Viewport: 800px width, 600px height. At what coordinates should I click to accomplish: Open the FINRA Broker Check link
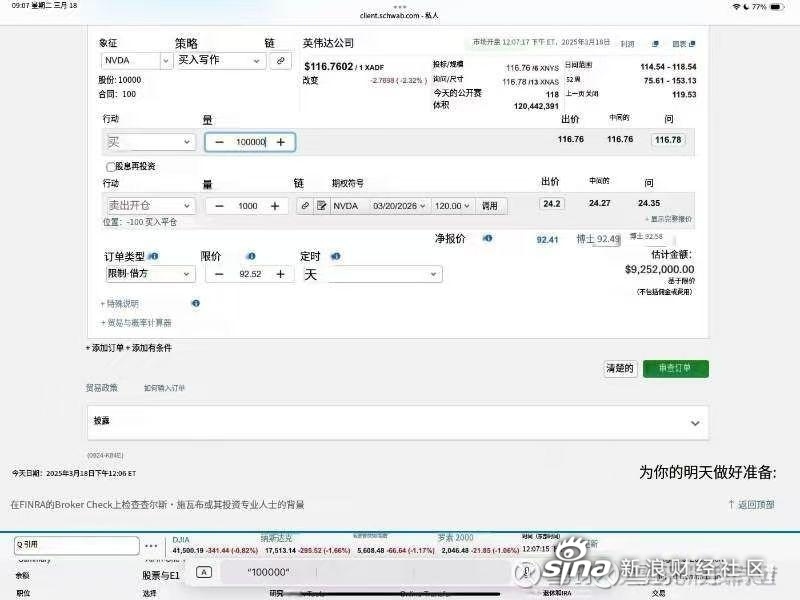coord(158,505)
